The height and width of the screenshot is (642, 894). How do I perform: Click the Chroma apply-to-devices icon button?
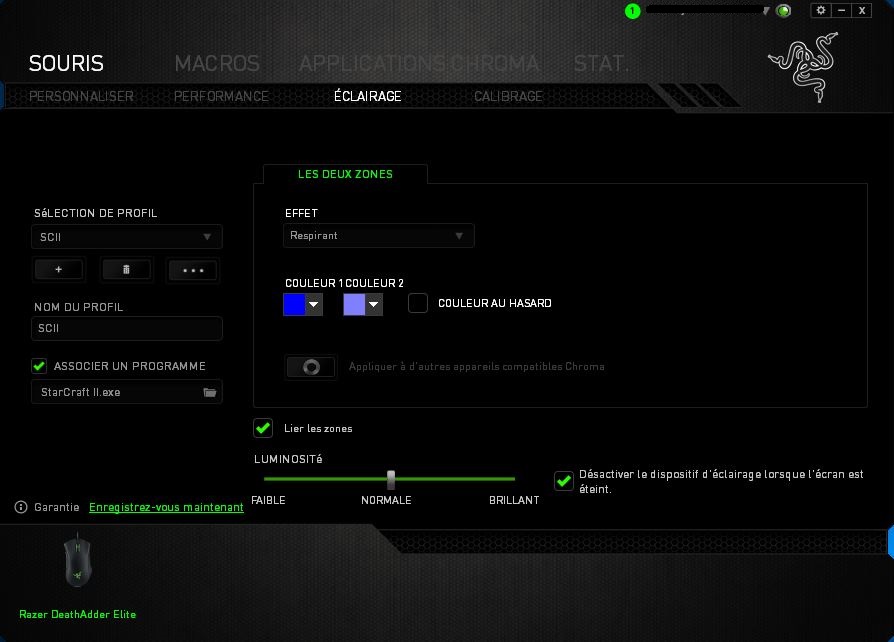(310, 367)
